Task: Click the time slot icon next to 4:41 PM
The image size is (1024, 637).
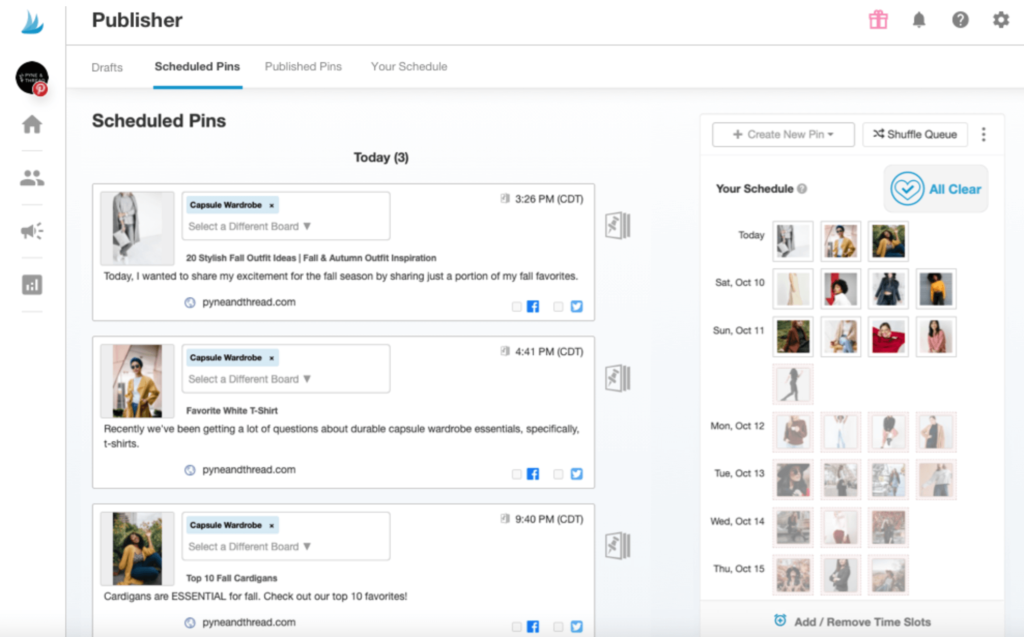Action: point(505,351)
